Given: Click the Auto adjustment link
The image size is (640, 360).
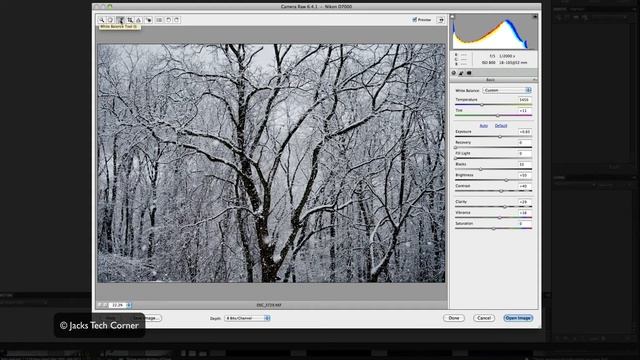Looking at the screenshot, I should [x=484, y=126].
